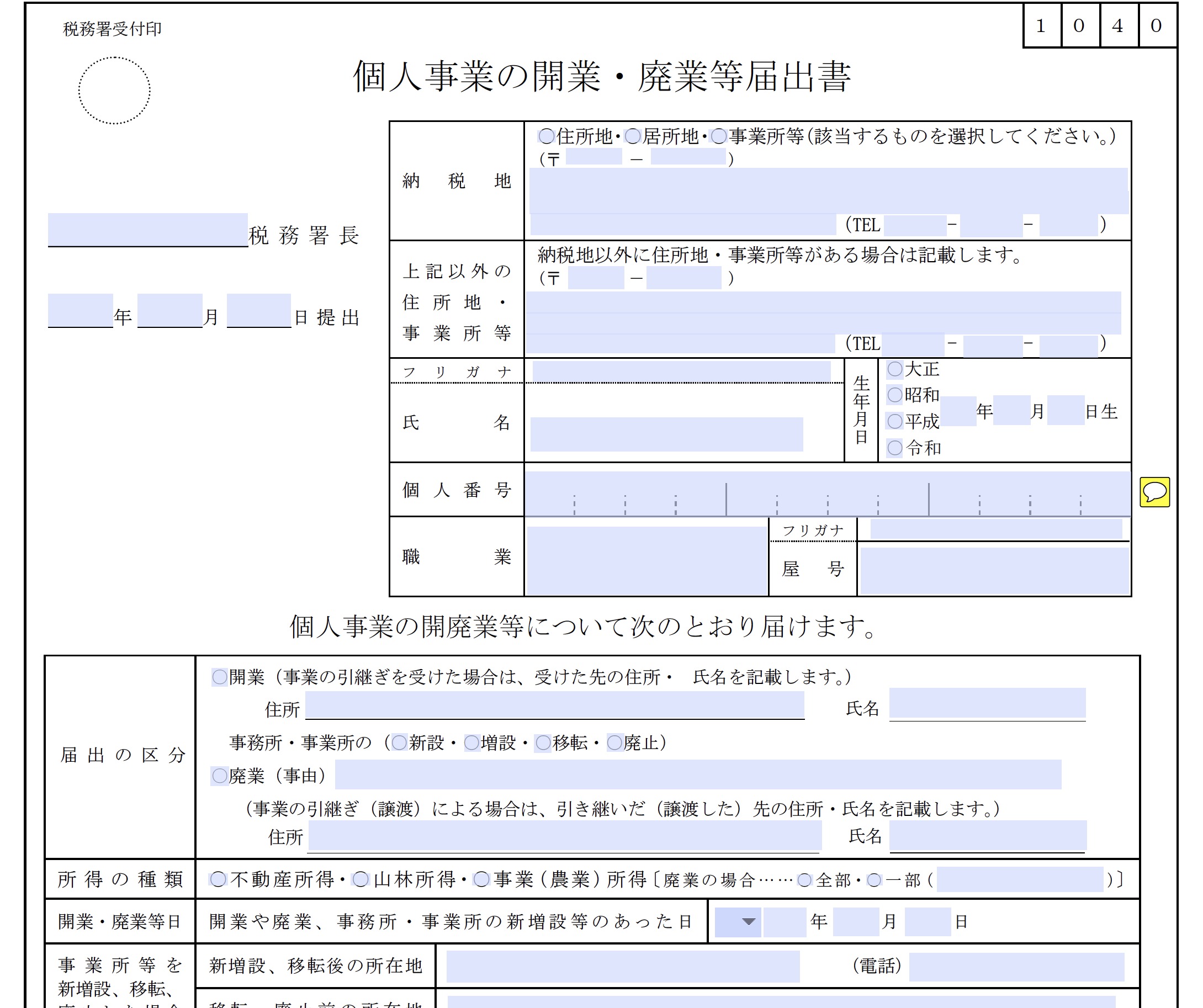Select the 廃止 option
Viewport: 1203px width, 1008px height.
coord(614,743)
